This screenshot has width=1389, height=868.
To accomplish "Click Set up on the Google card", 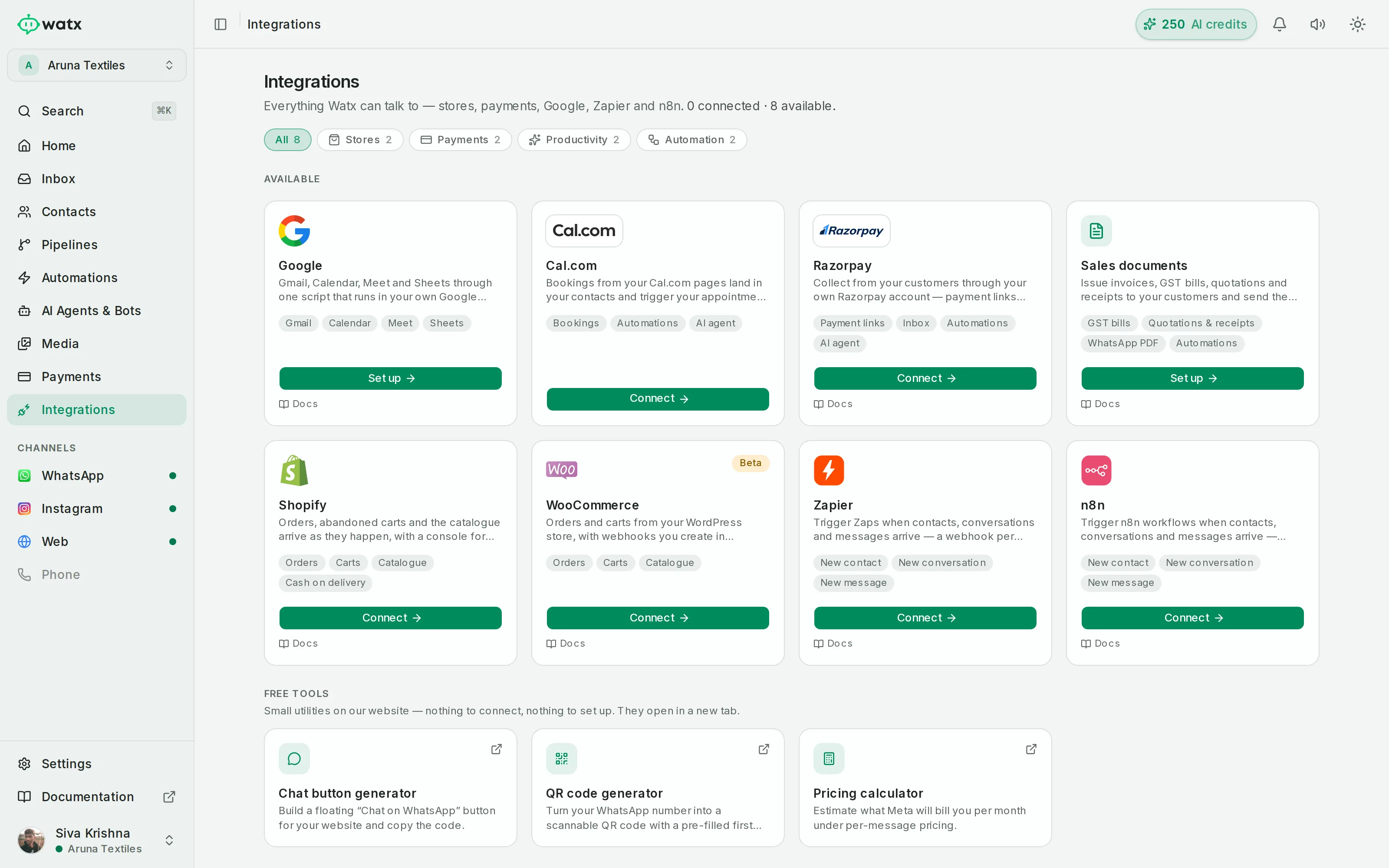I will pyautogui.click(x=390, y=378).
